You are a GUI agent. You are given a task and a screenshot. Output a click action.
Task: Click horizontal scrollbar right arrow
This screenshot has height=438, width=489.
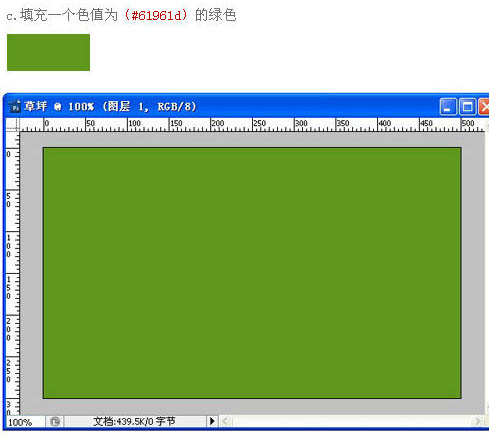coord(478,421)
